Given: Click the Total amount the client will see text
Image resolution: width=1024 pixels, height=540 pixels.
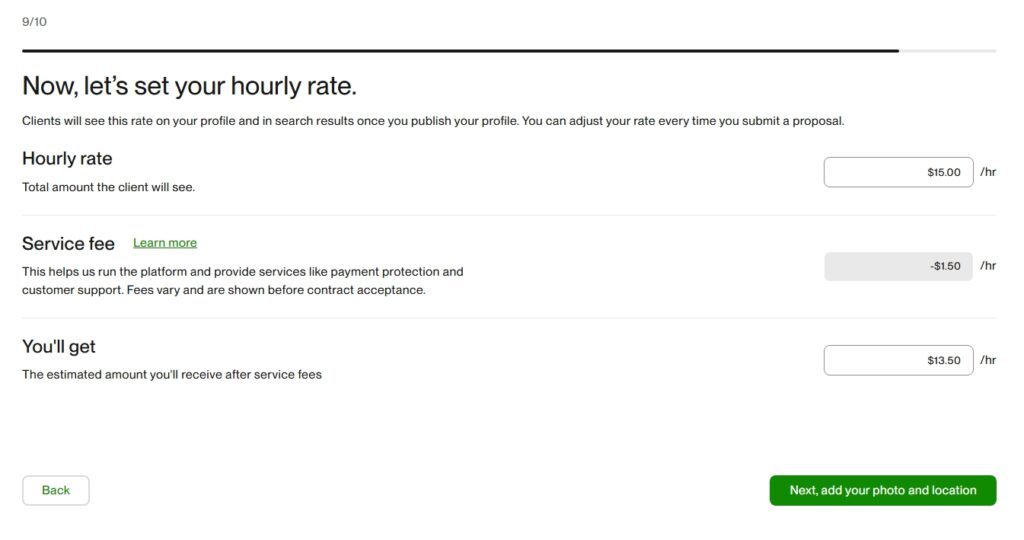Looking at the screenshot, I should [x=108, y=187].
